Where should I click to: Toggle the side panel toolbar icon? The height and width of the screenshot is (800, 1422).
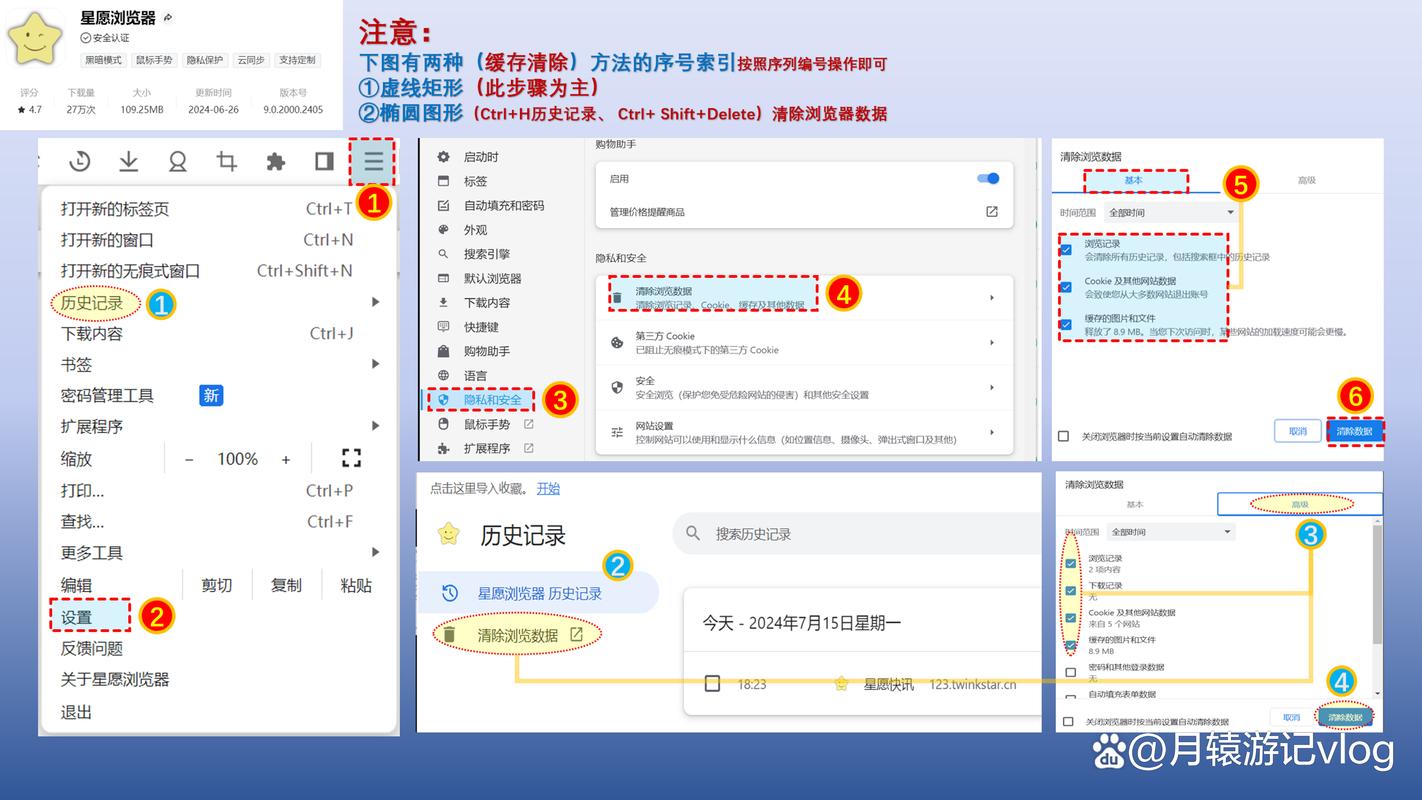324,161
